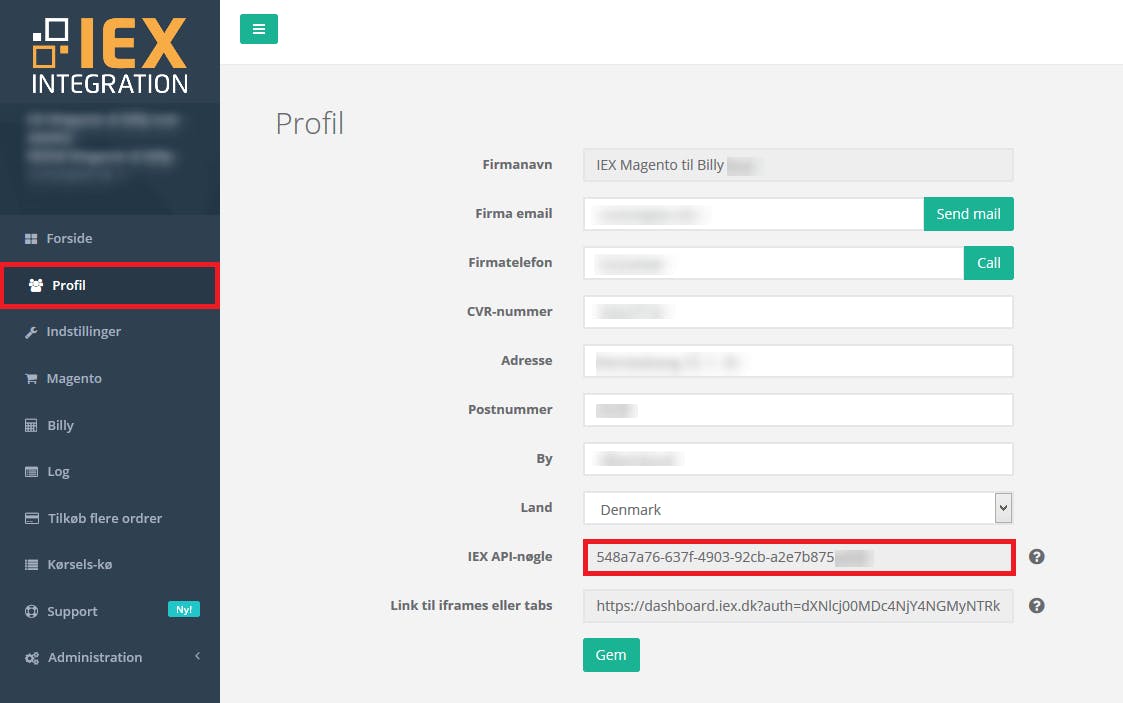Click the Call button
Screen dimensions: 1123x703
click(x=988, y=263)
